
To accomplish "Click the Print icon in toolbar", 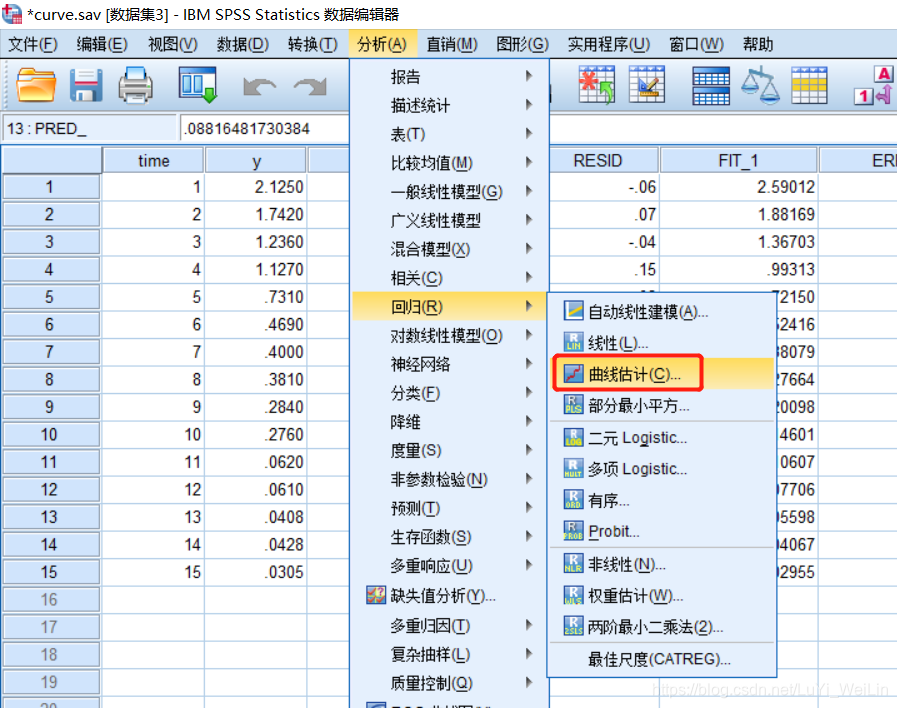I will tap(136, 85).
